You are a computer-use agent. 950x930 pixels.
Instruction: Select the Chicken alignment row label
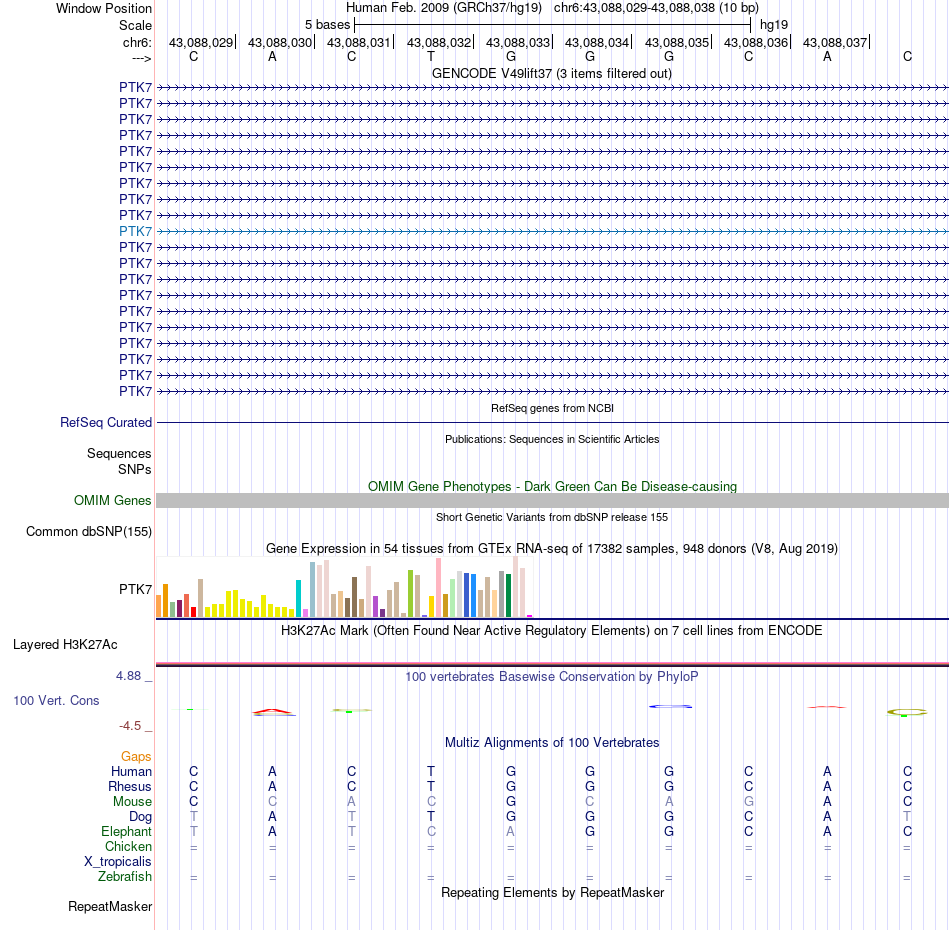click(x=128, y=846)
